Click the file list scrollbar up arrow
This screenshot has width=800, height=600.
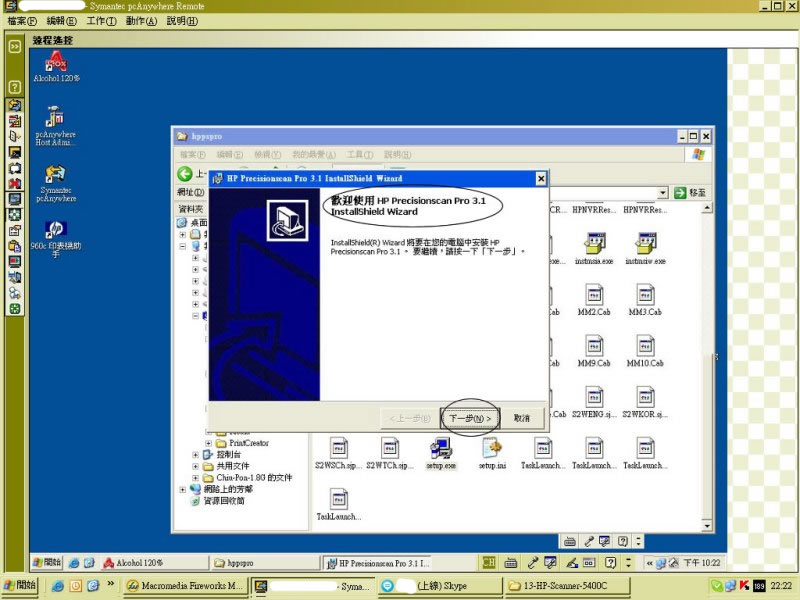pos(707,208)
